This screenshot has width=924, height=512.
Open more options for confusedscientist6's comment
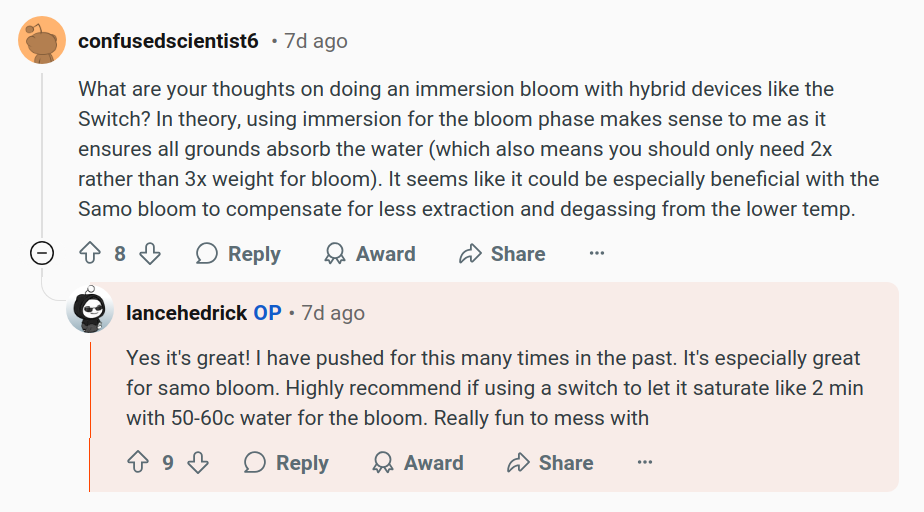coord(597,253)
